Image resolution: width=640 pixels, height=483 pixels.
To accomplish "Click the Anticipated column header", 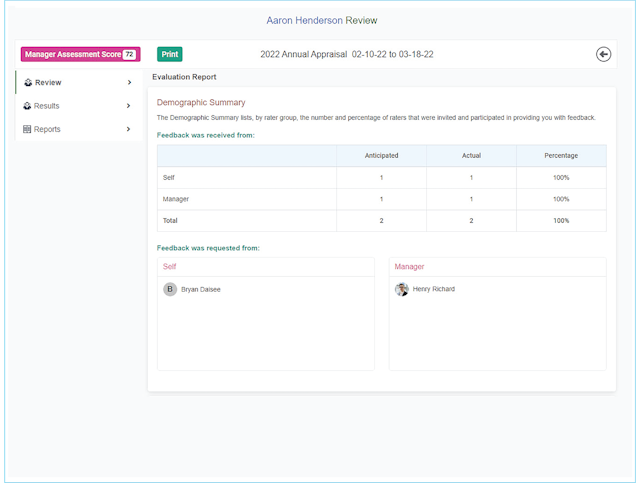I will pos(381,156).
